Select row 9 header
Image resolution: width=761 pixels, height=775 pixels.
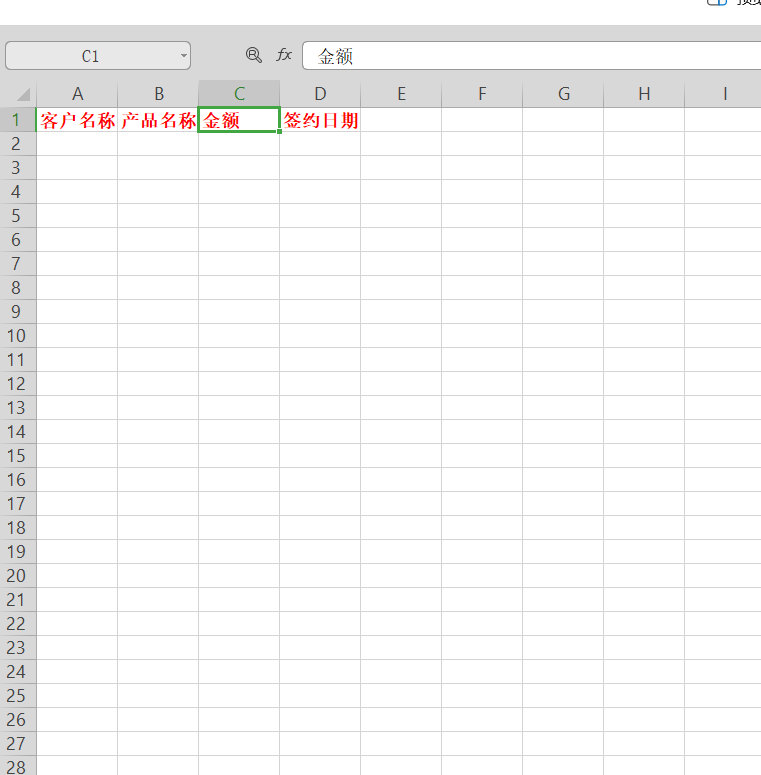point(18,312)
